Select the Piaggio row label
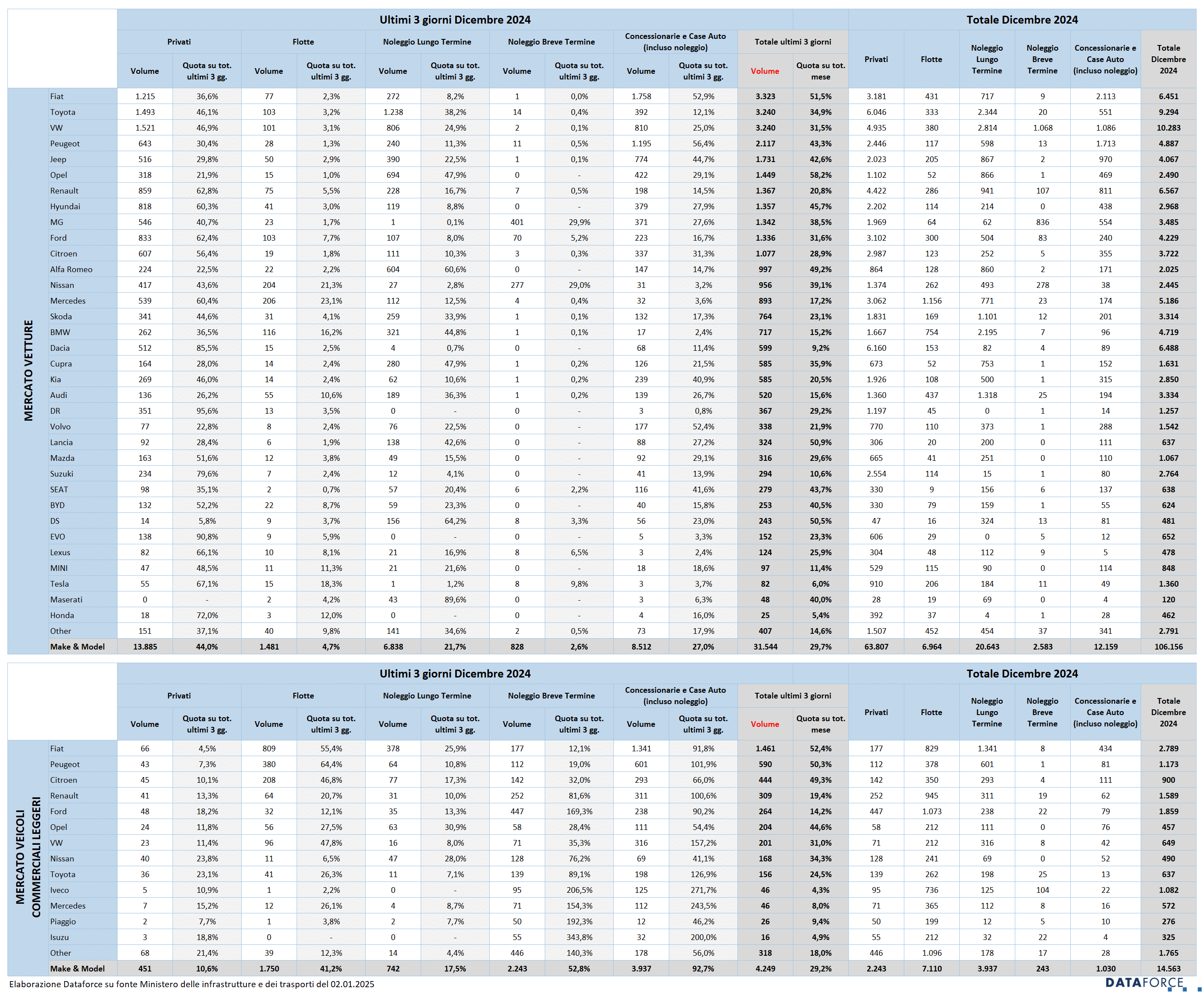The width and height of the screenshot is (1204, 992). click(x=63, y=921)
